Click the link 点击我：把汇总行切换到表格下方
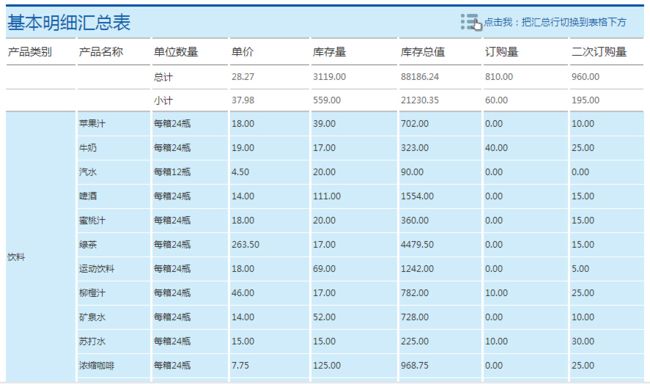Screen dimensions: 650x384 pos(555,22)
